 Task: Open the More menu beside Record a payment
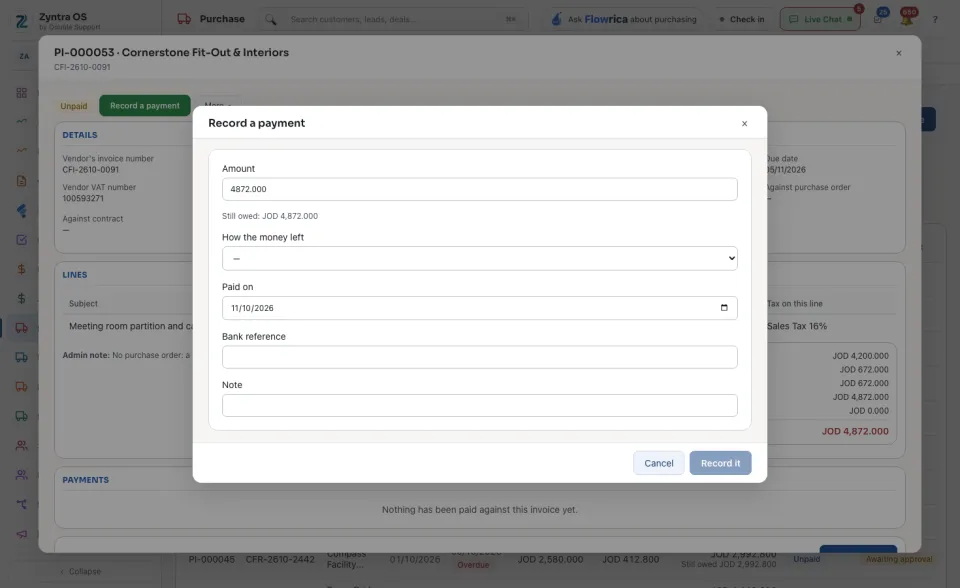(x=217, y=103)
